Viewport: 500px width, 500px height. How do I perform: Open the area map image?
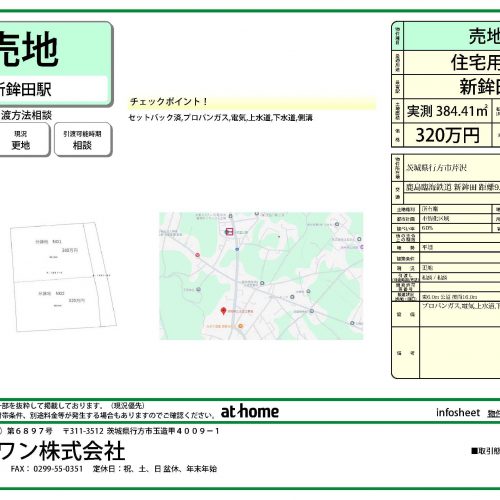pyautogui.click(x=261, y=276)
